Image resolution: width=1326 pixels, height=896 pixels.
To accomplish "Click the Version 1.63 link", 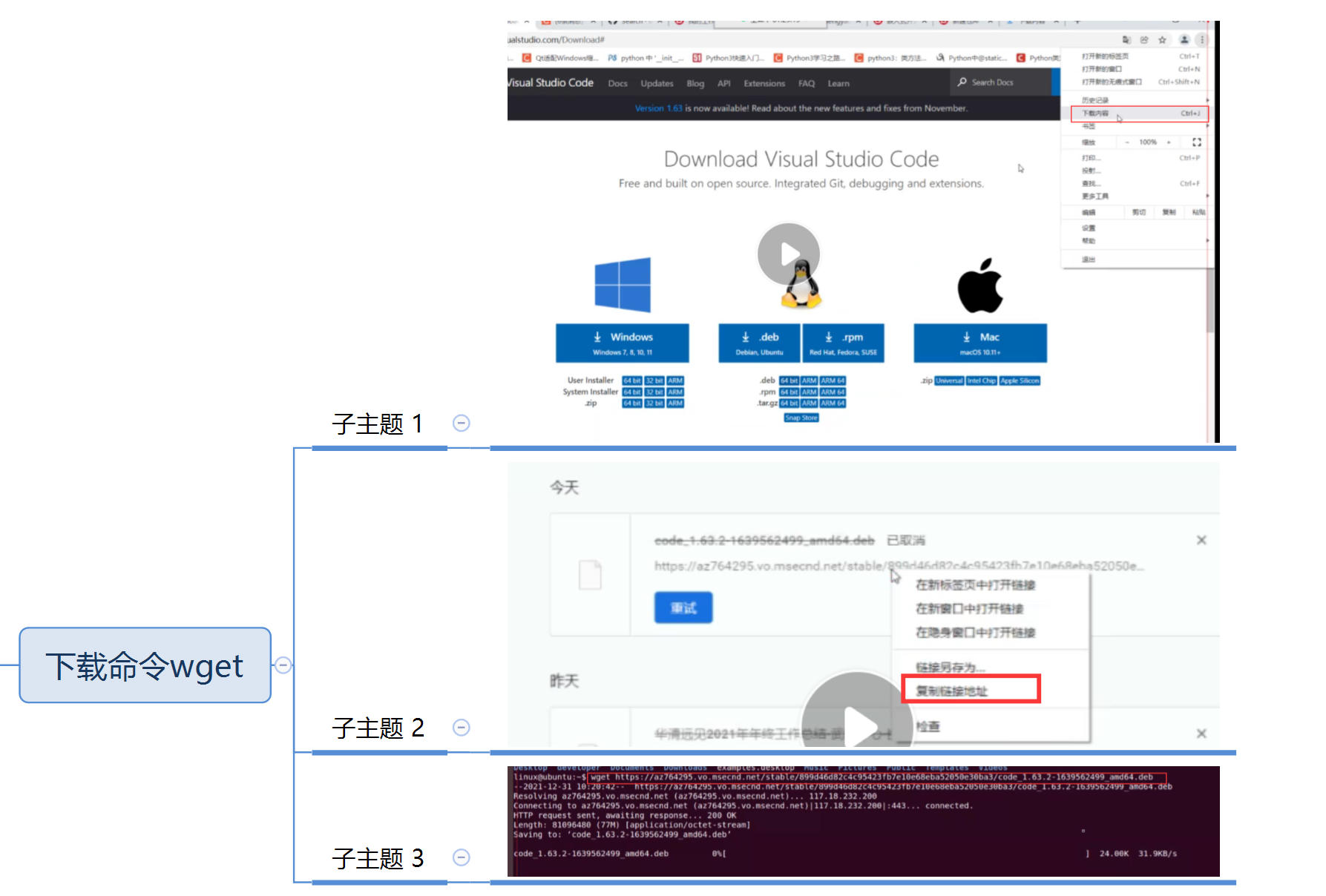I will [x=658, y=108].
